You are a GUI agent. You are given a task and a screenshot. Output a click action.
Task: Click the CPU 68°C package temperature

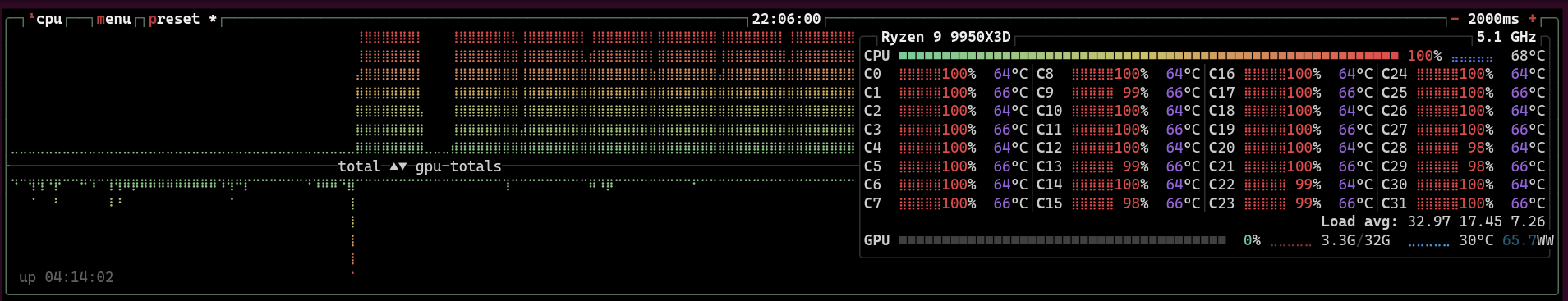coord(1528,56)
